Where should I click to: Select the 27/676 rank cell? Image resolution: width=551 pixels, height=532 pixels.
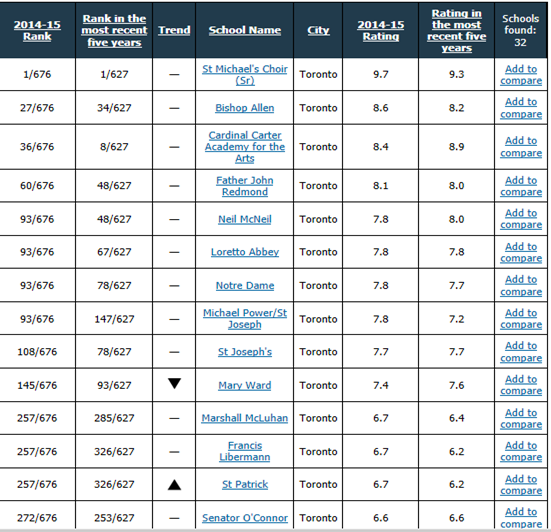coord(37,108)
